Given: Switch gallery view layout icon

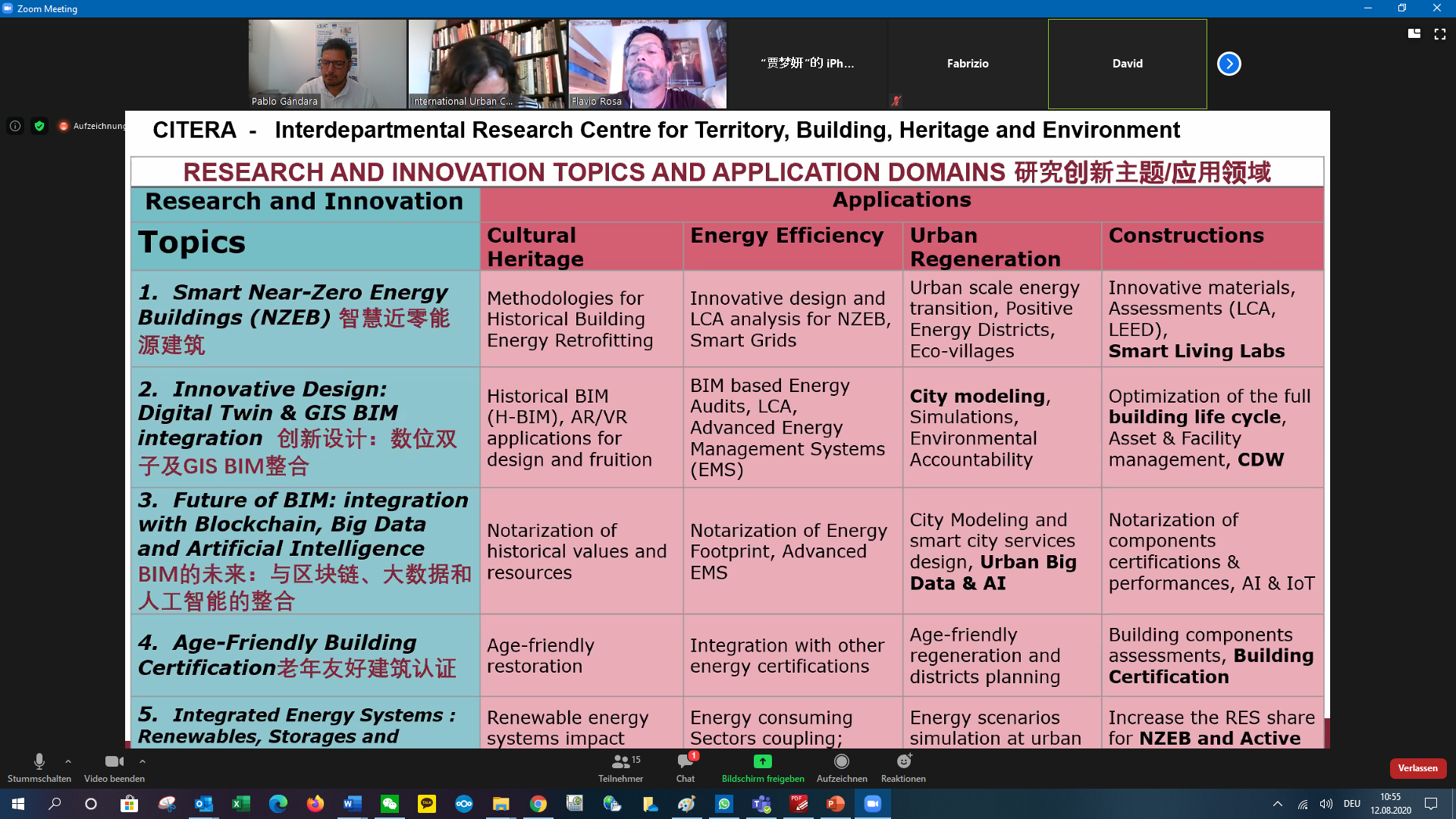Looking at the screenshot, I should tap(1414, 34).
